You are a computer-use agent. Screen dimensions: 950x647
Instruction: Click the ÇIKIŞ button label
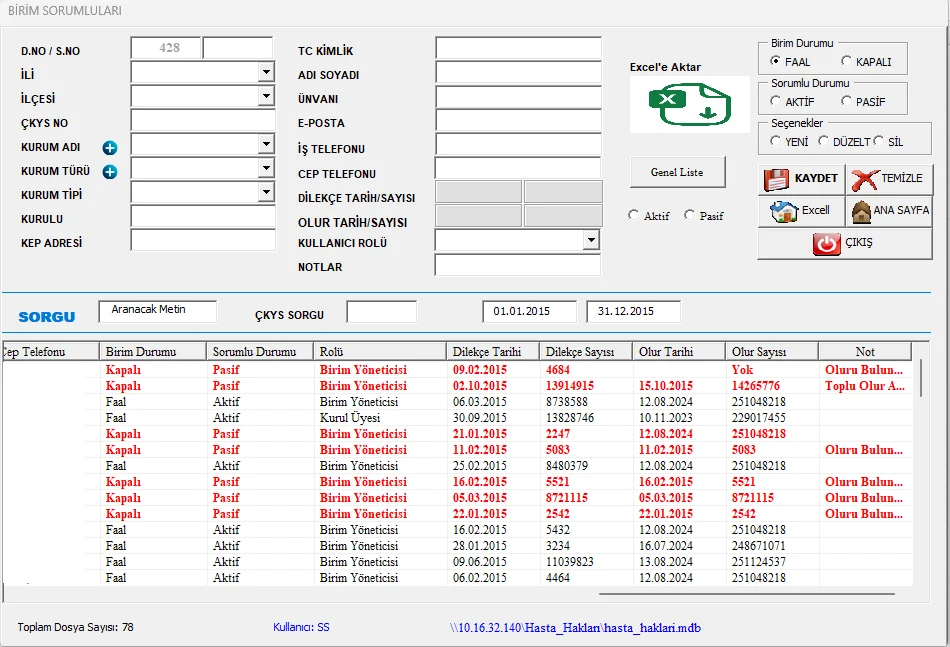tap(859, 242)
